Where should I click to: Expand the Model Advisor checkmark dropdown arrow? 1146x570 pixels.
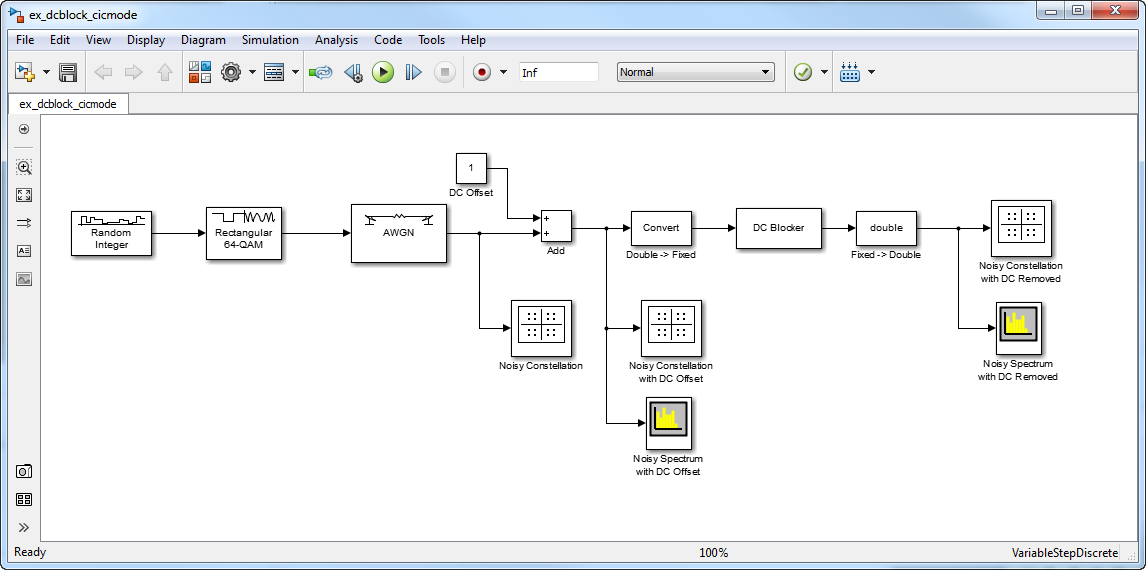pos(824,72)
